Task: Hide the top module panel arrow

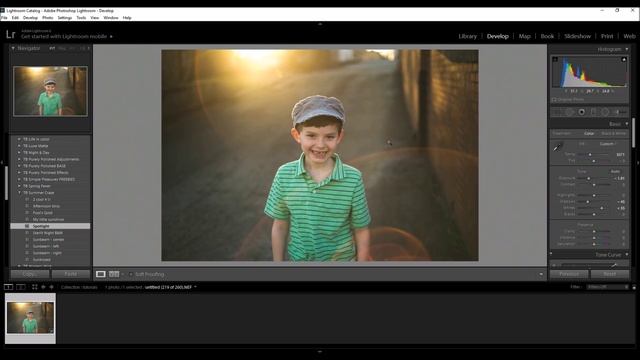Action: tap(320, 24)
